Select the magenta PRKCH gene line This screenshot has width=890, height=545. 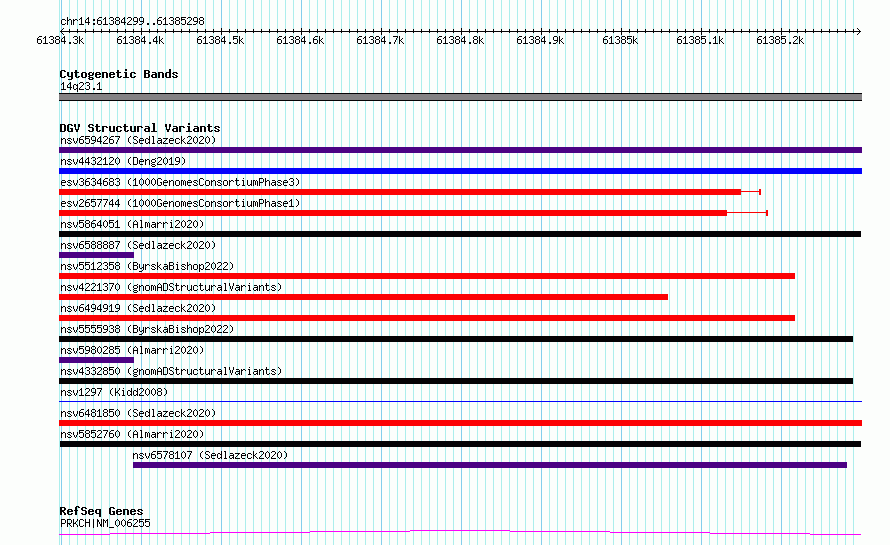point(460,533)
